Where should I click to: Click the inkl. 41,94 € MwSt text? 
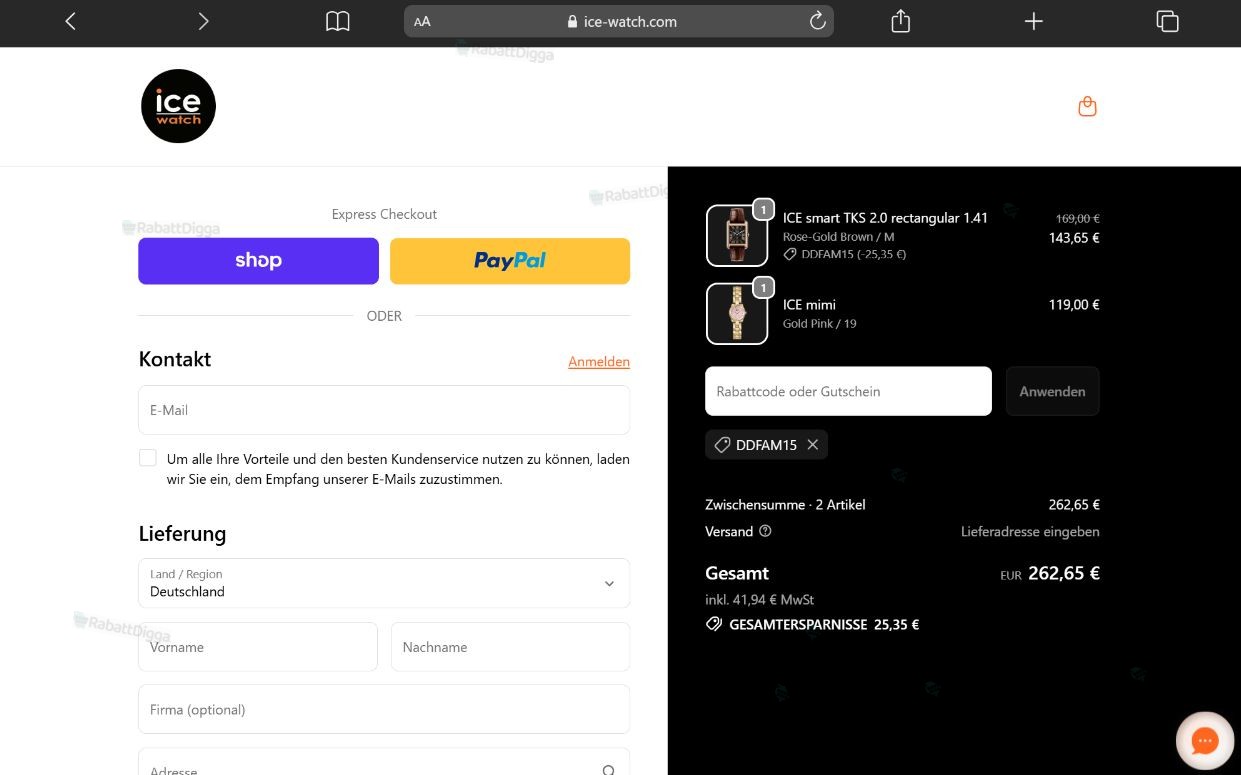coord(760,599)
